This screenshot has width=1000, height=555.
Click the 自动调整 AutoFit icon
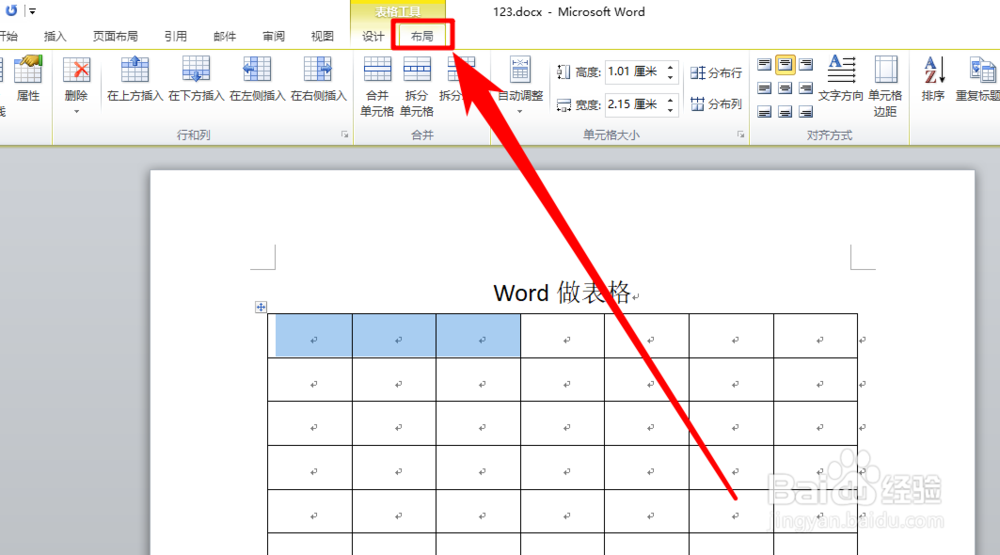click(x=520, y=70)
